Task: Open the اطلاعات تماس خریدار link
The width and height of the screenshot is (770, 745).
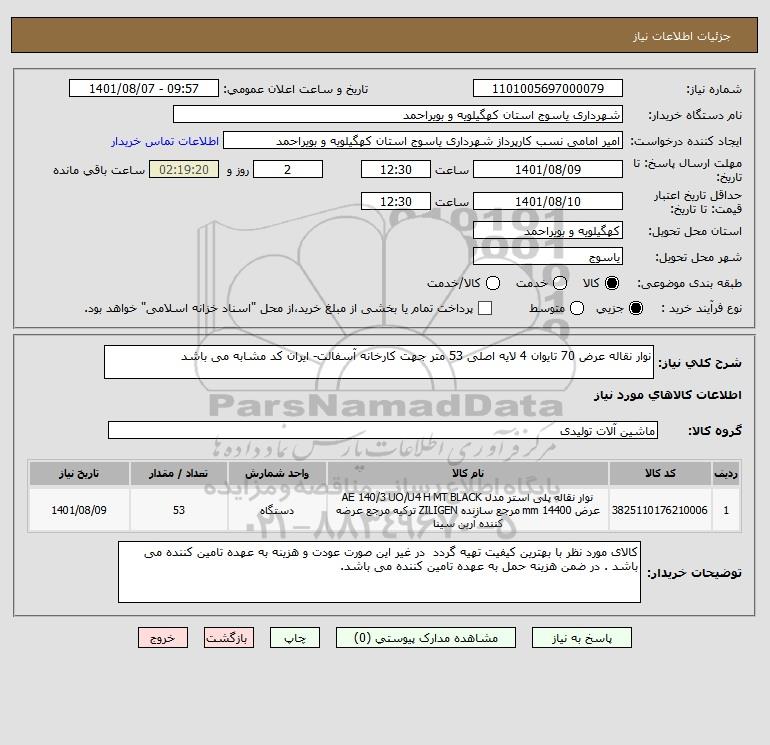Action: [165, 141]
